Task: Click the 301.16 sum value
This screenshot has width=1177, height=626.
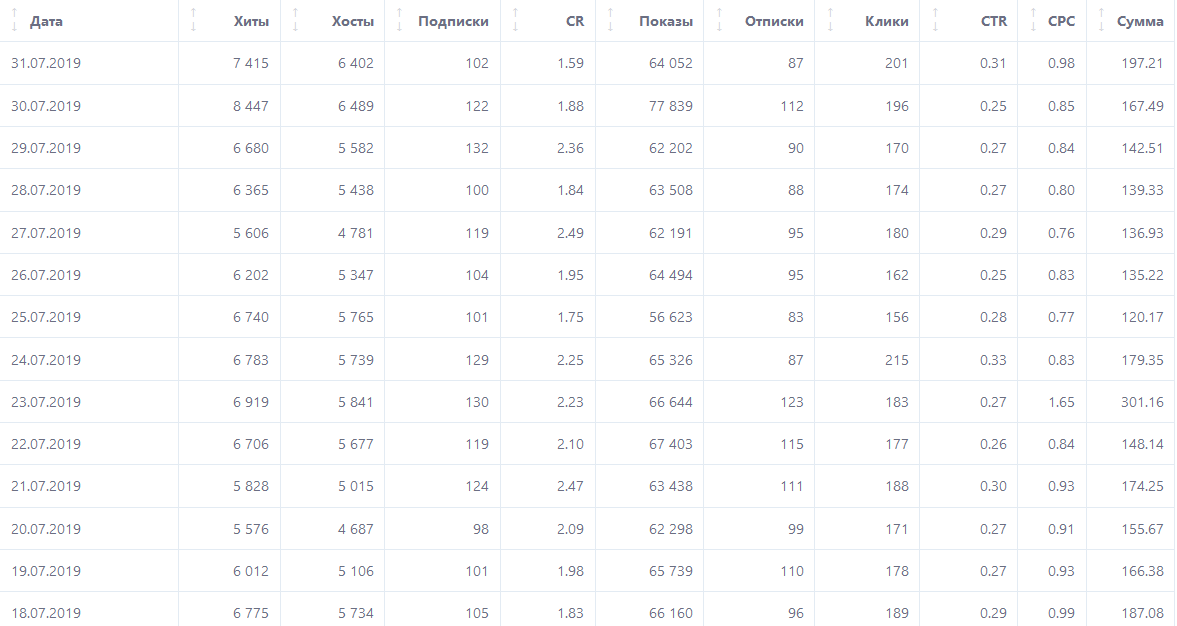Action: (x=1143, y=402)
